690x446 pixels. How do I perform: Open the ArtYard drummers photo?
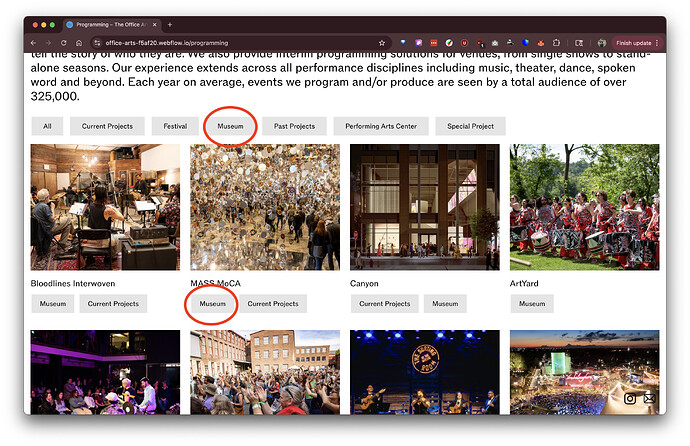(584, 207)
